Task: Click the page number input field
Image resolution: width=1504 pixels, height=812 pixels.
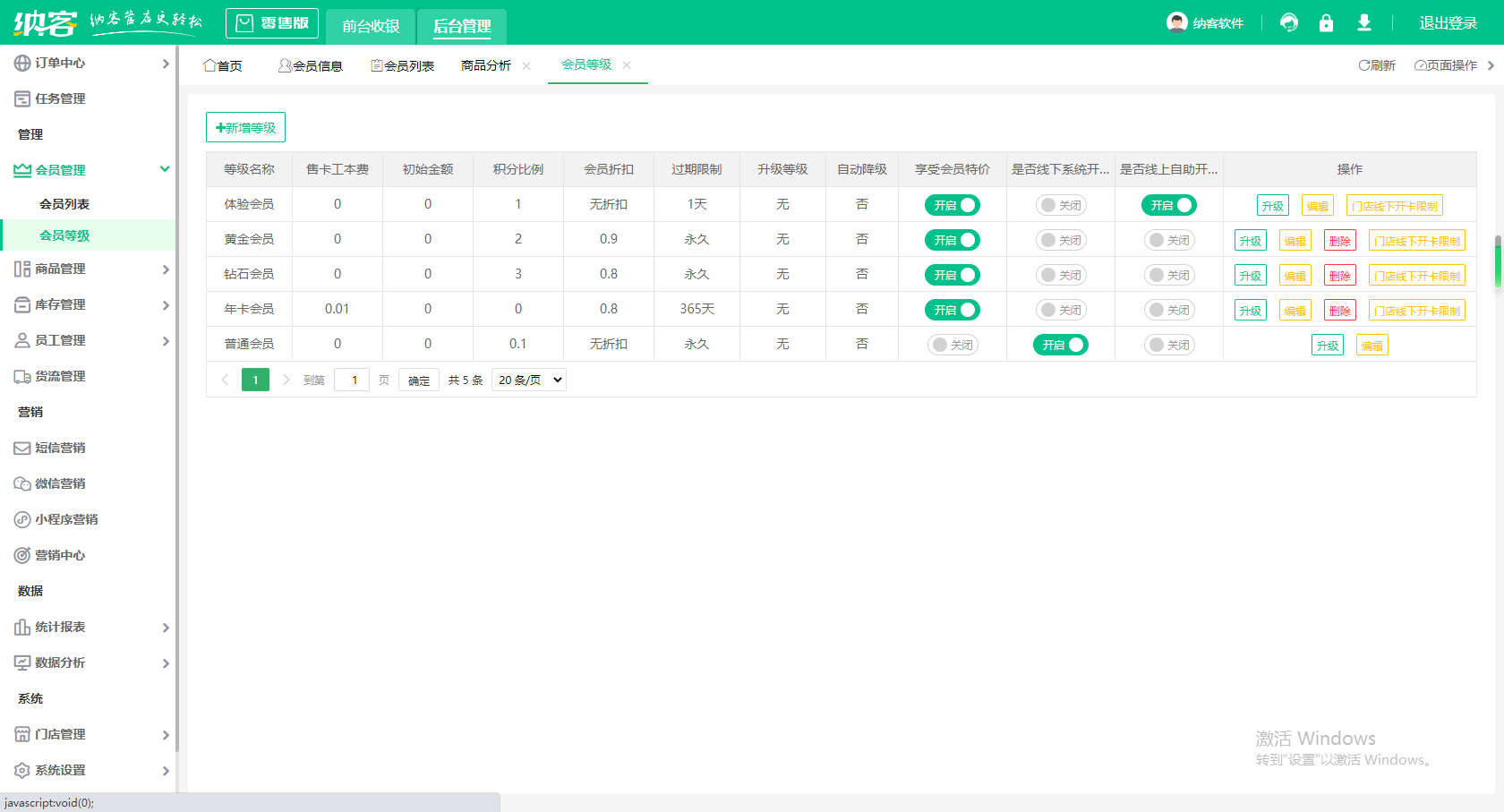Action: (x=353, y=380)
